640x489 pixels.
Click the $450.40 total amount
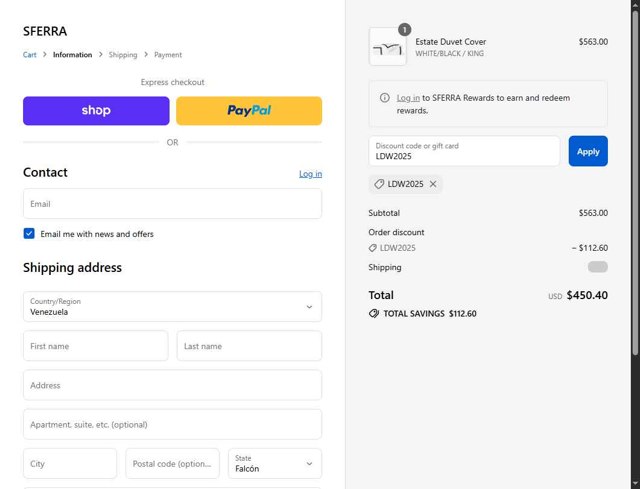pos(587,295)
